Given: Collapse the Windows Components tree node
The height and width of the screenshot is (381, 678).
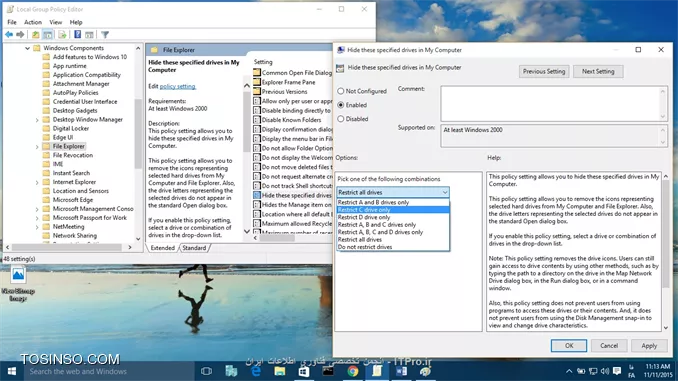Looking at the screenshot, I should [27, 48].
